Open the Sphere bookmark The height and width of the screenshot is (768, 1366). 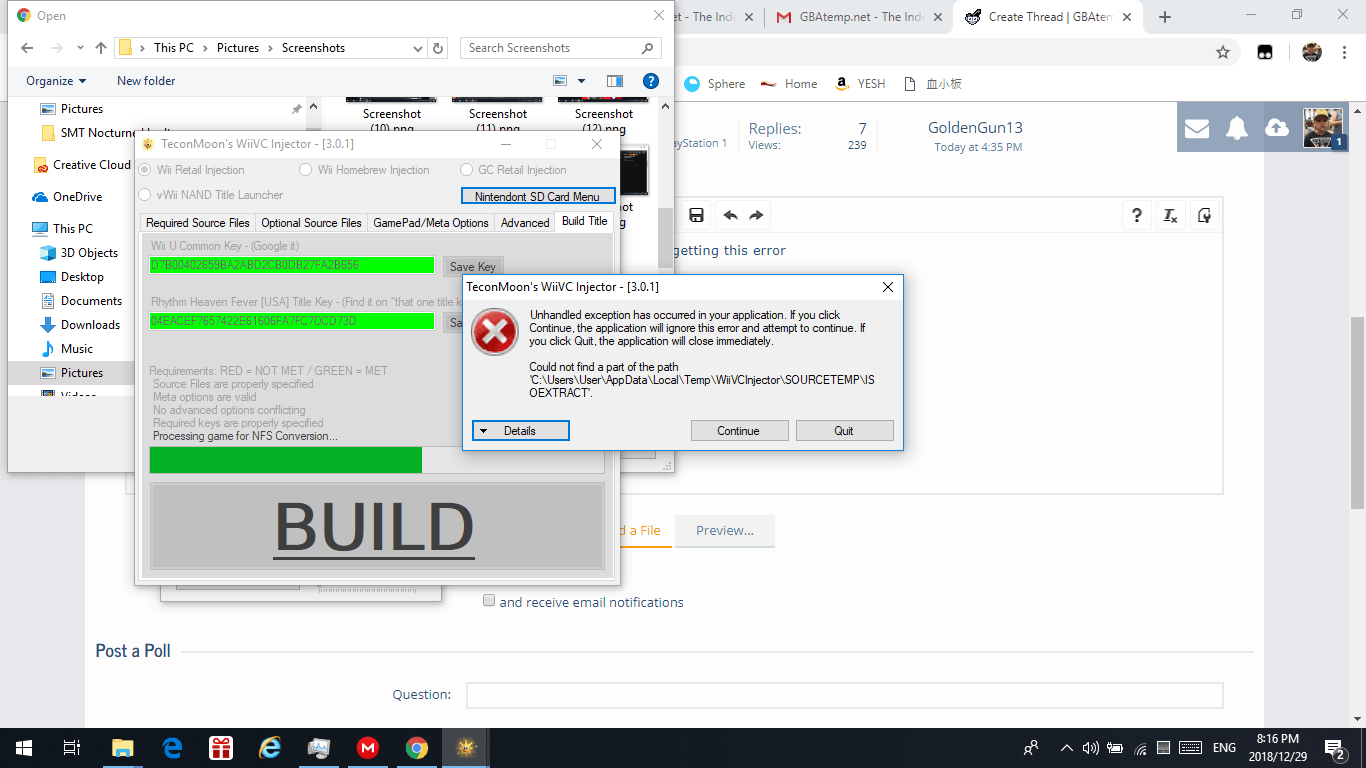(x=715, y=84)
